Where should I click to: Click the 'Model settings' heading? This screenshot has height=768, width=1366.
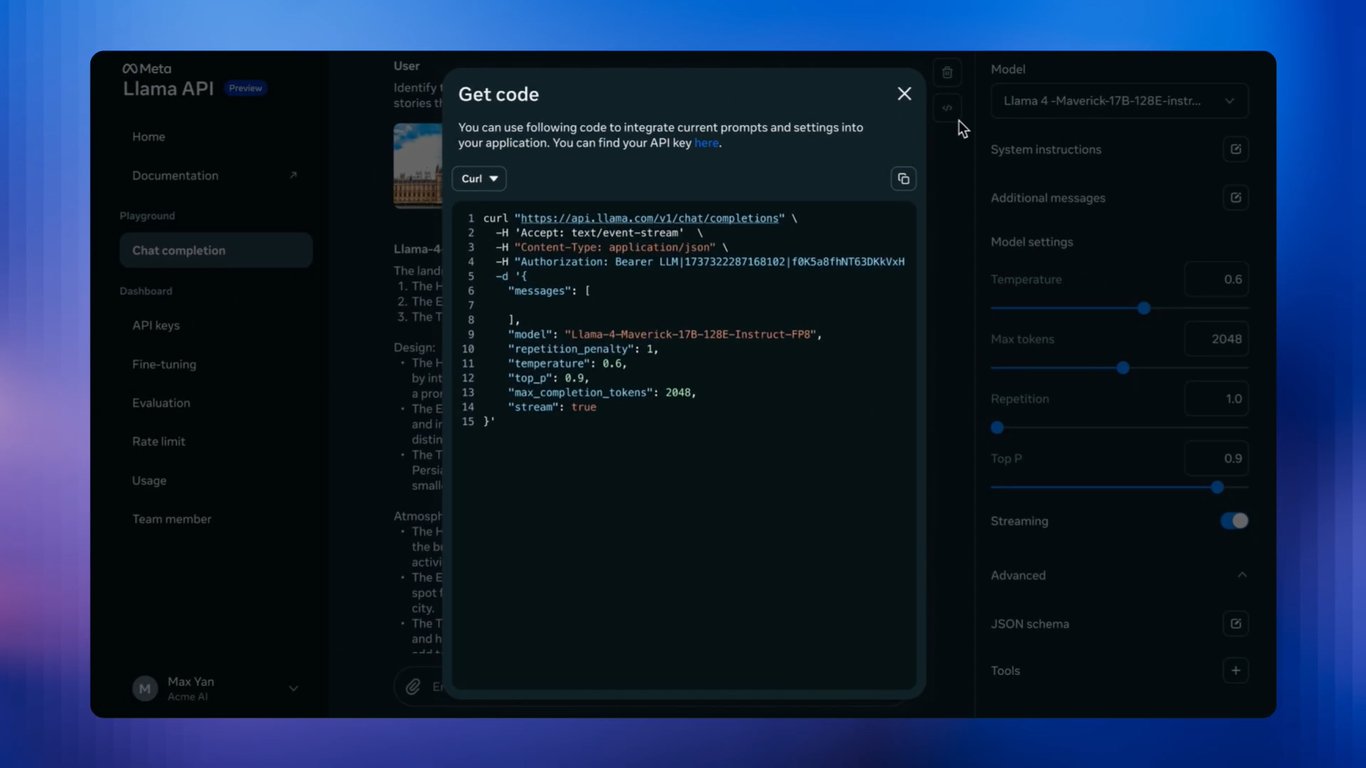1032,242
